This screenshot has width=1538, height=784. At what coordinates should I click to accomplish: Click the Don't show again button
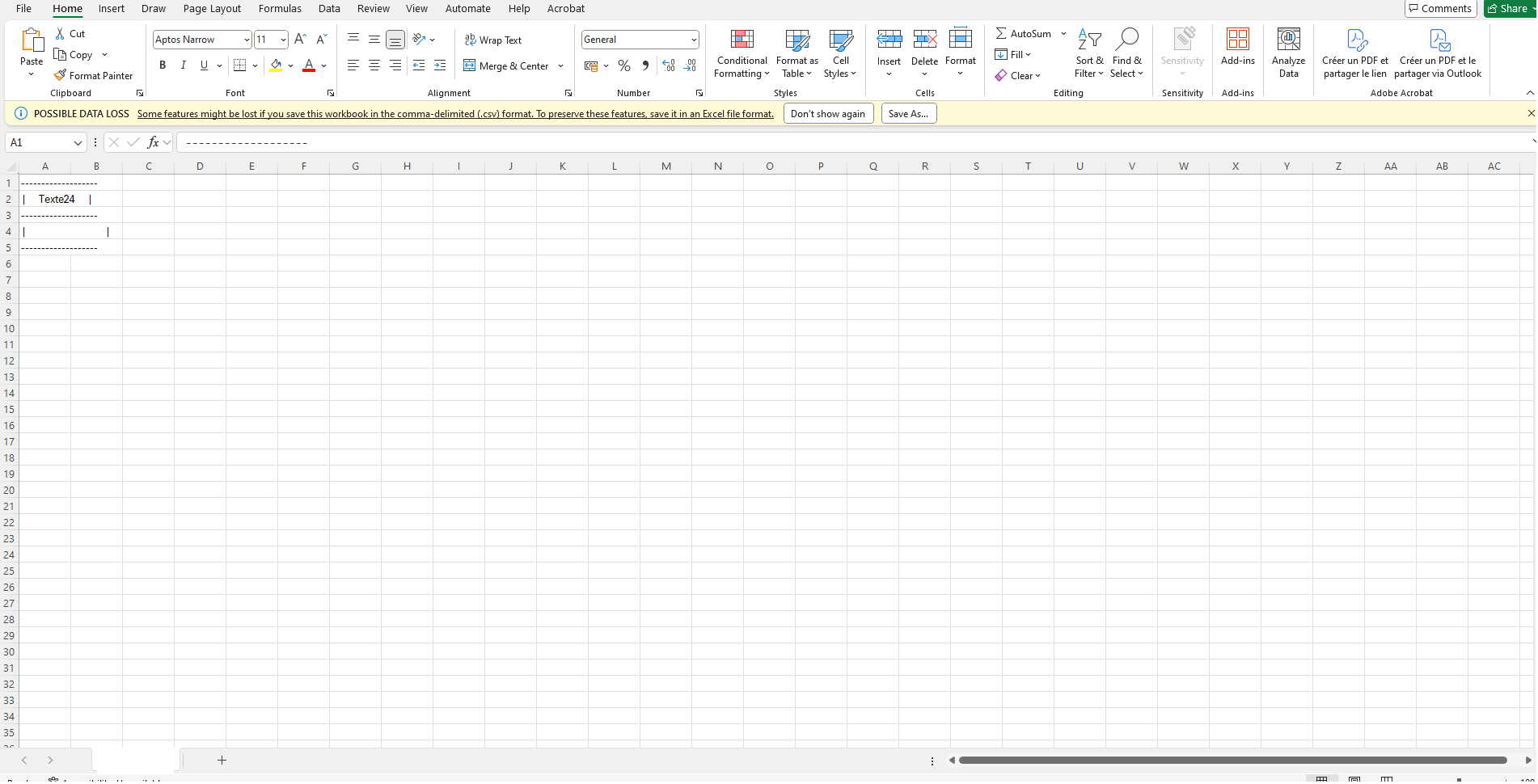click(x=828, y=114)
